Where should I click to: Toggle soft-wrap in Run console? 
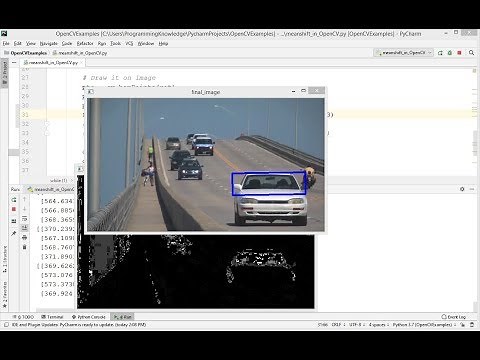24,219
